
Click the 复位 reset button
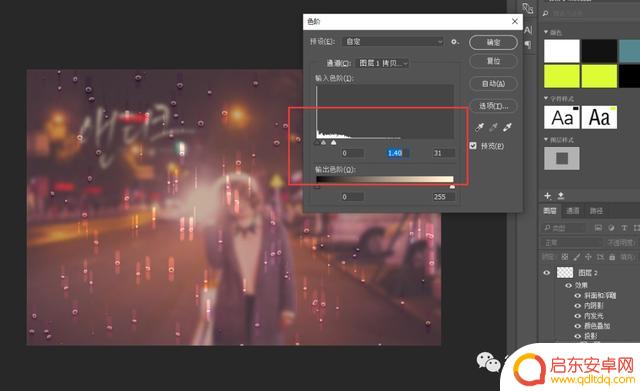coord(493,61)
